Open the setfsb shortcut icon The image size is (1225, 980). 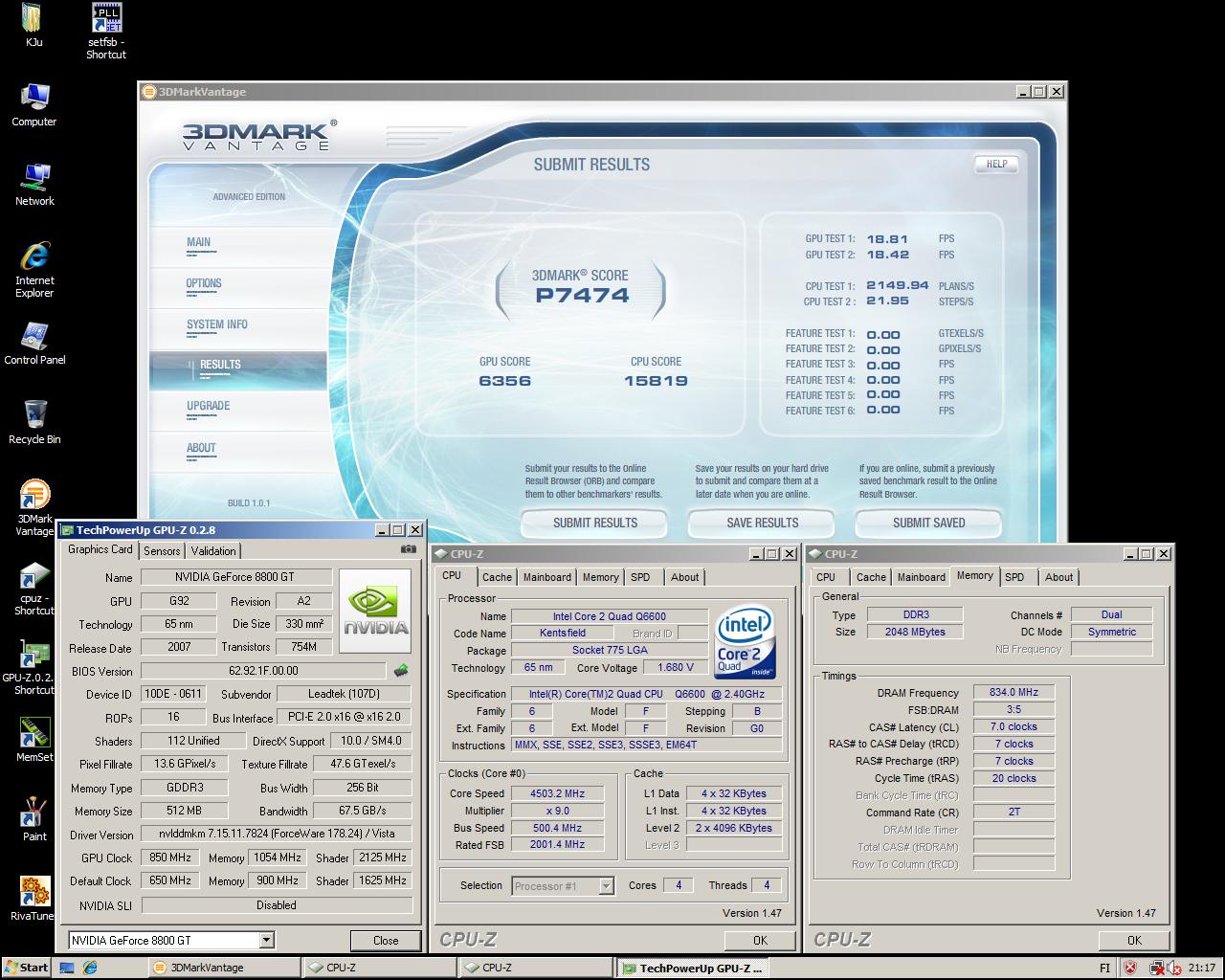tap(106, 30)
